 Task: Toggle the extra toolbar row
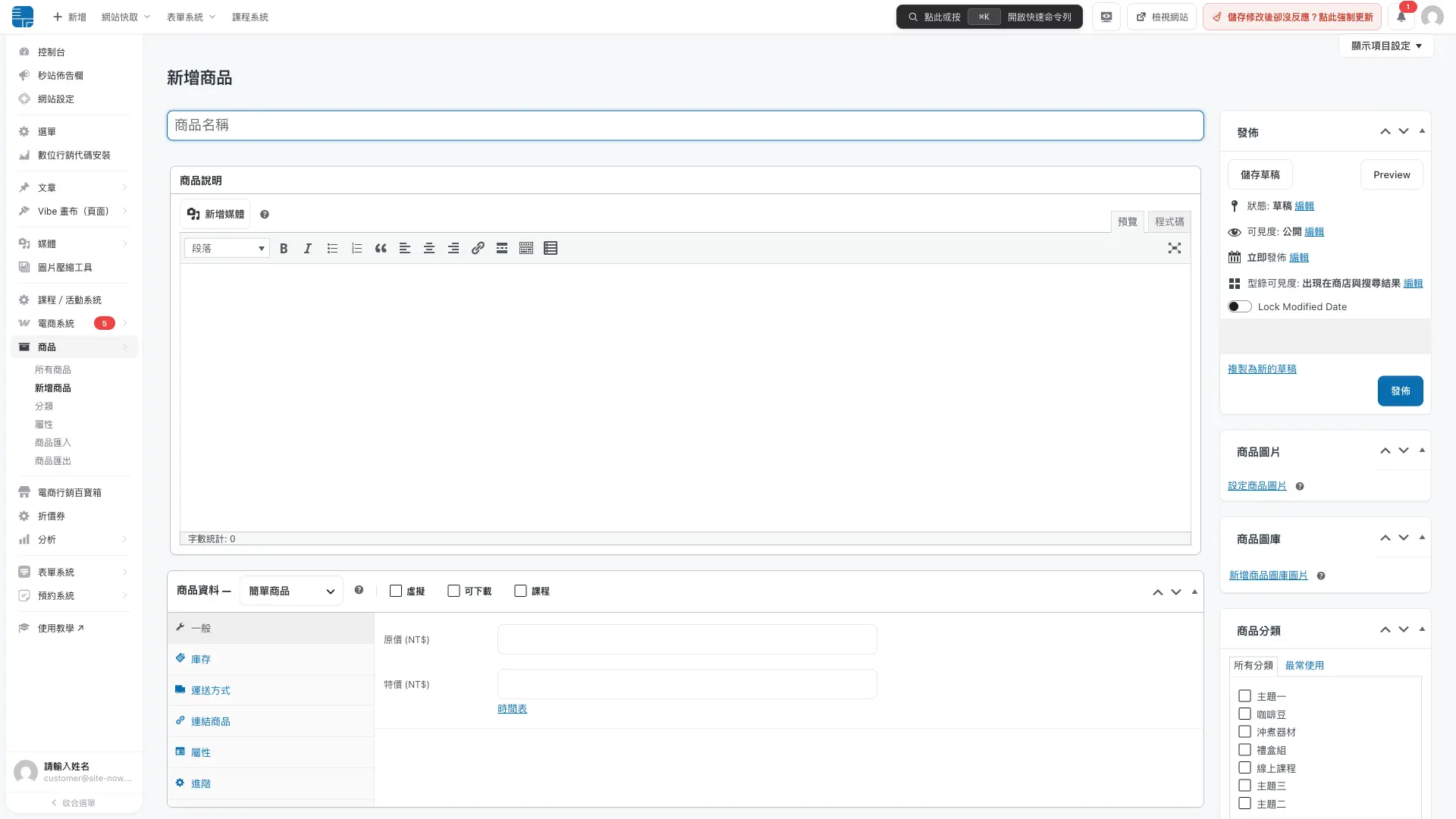point(526,248)
